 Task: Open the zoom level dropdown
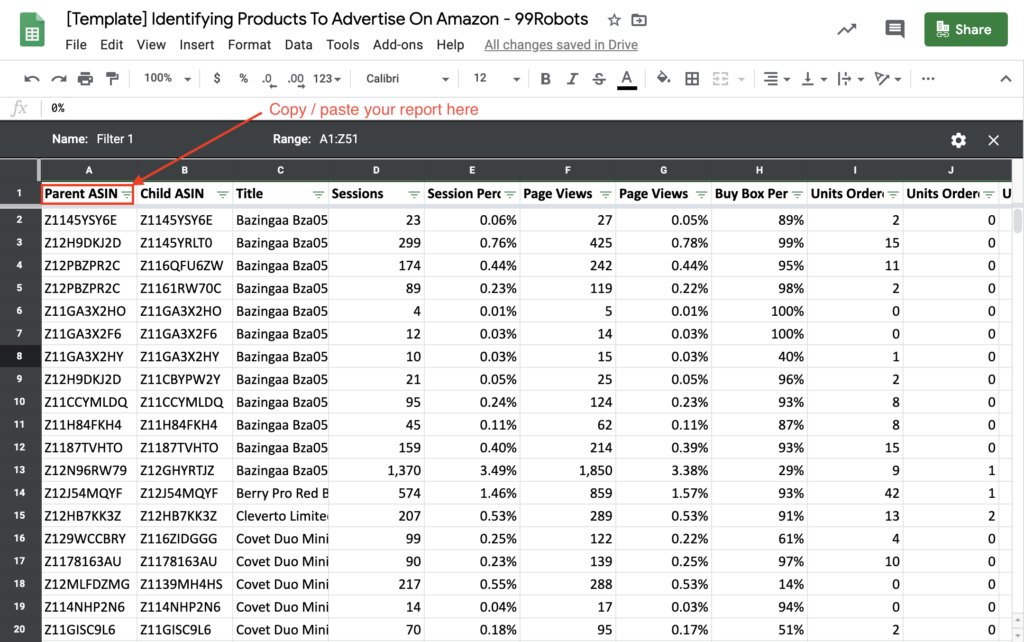coord(165,79)
